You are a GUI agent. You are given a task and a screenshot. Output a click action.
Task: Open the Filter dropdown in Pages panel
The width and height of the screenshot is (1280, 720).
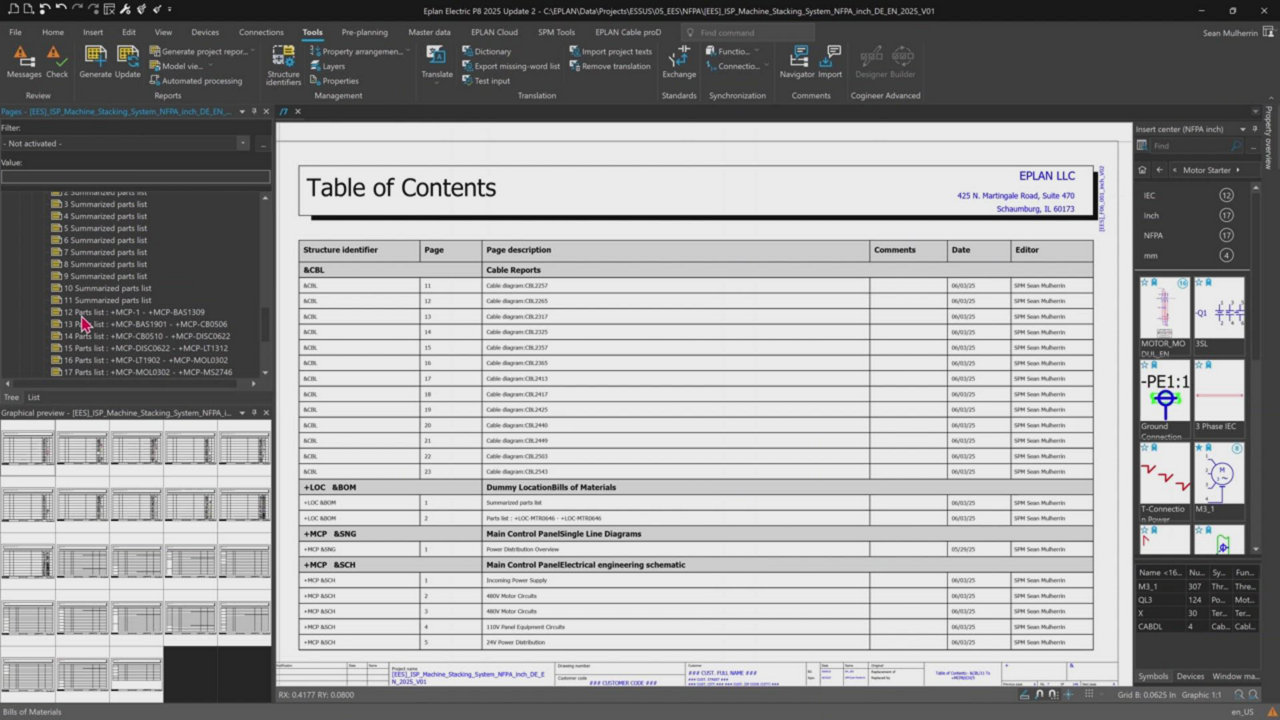[243, 144]
